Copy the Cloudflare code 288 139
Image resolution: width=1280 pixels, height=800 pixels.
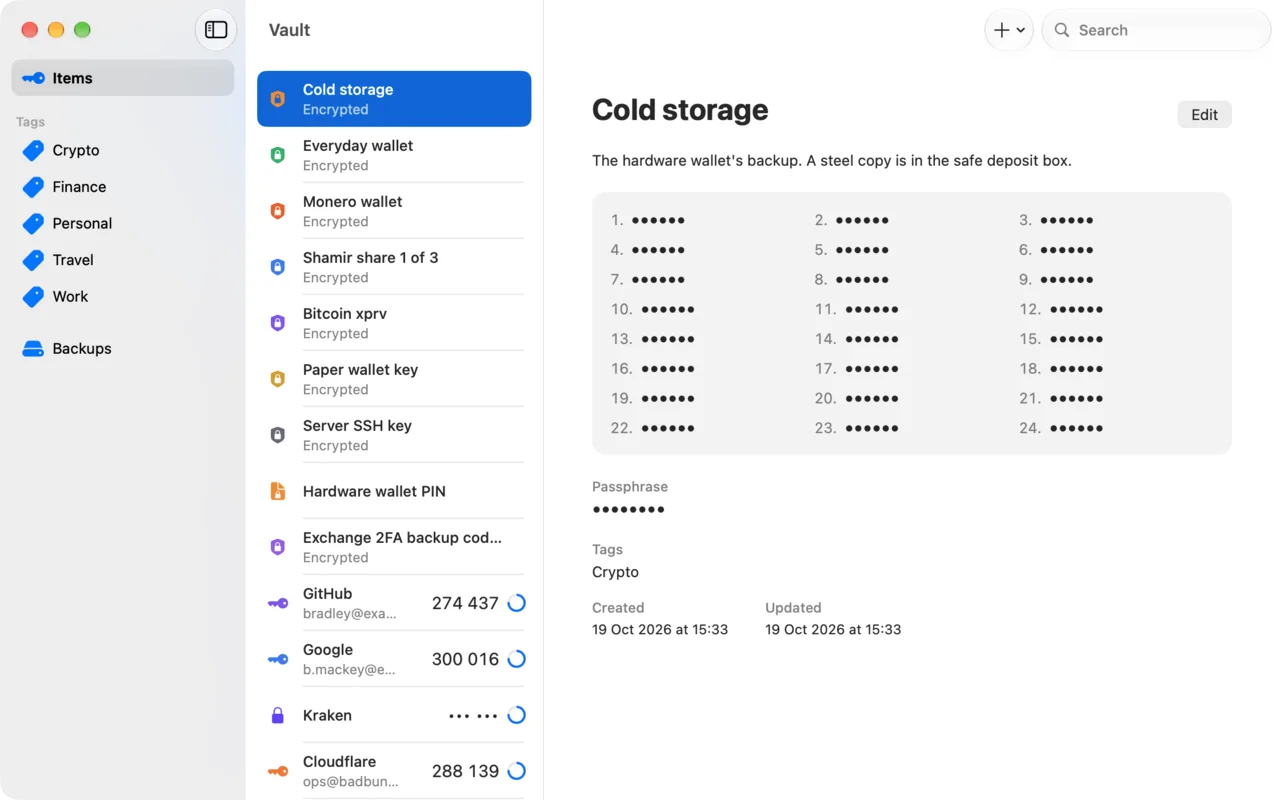tap(465, 771)
